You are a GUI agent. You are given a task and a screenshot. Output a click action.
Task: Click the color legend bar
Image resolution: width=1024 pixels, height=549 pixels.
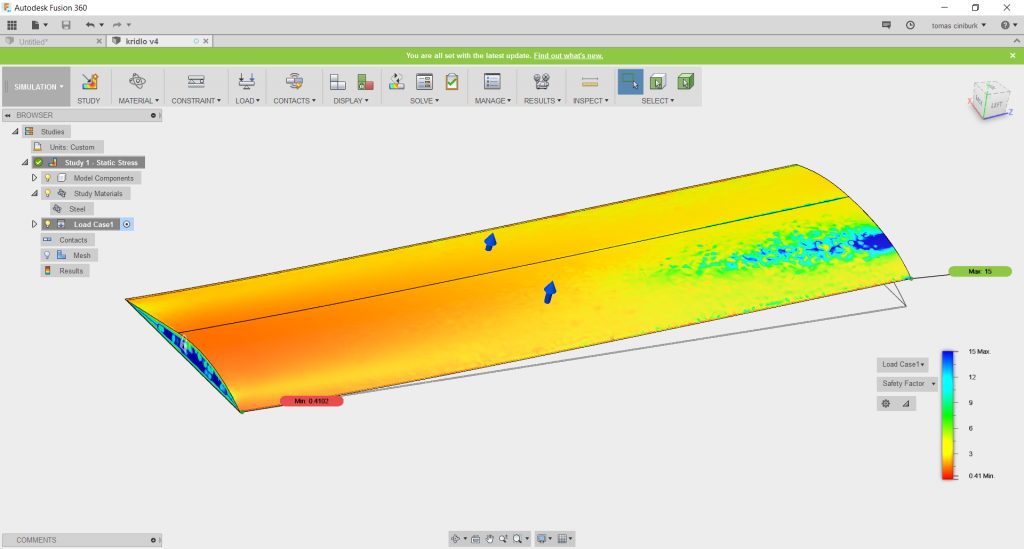(x=947, y=416)
